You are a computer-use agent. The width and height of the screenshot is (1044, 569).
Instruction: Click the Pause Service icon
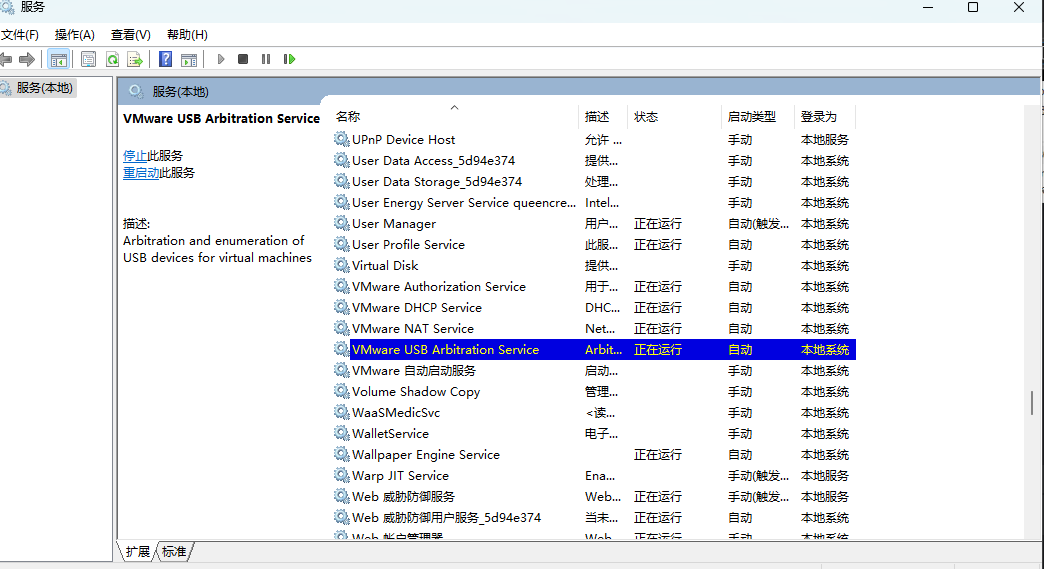266,59
